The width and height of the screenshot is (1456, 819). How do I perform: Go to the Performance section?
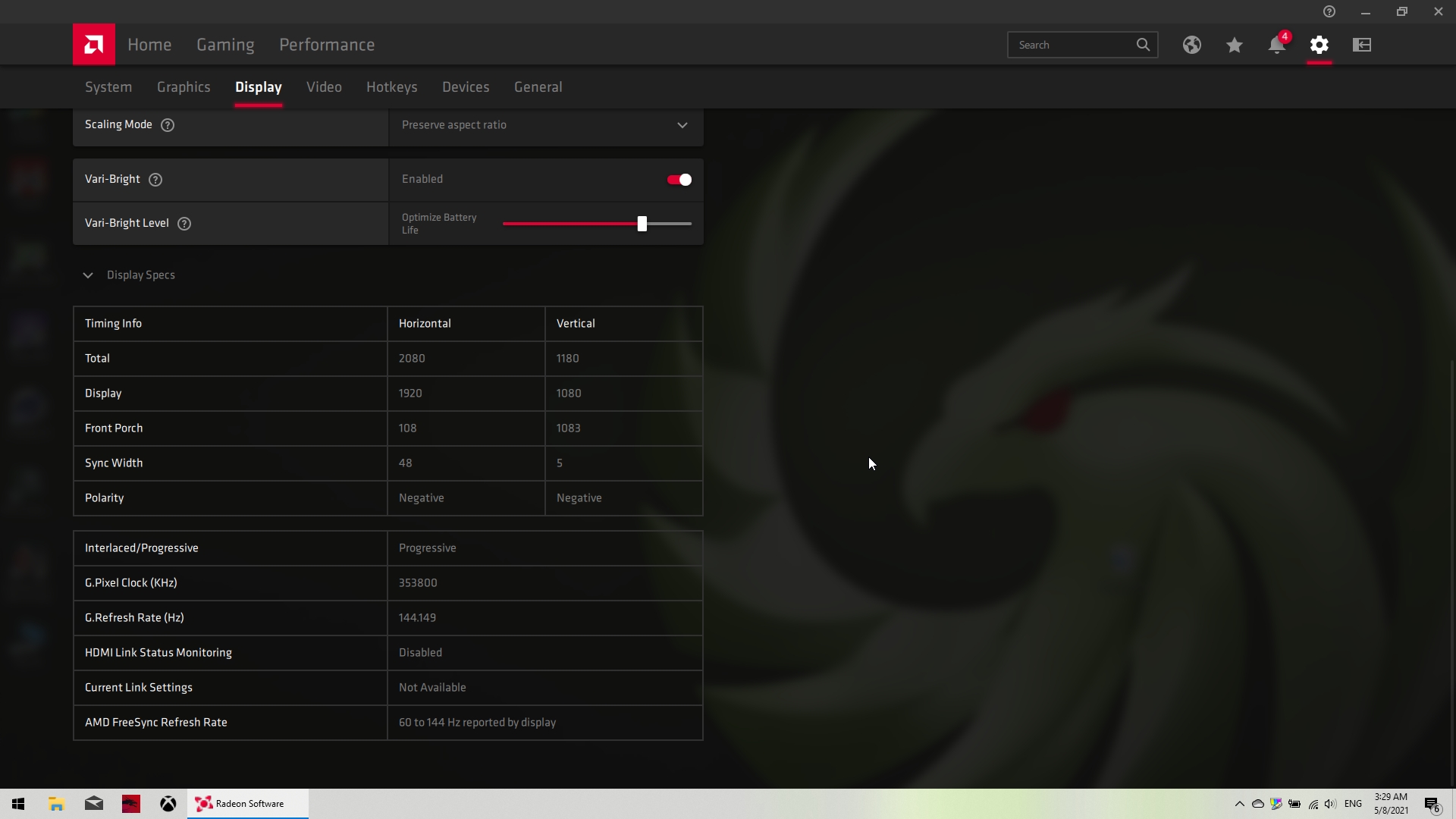(x=327, y=45)
